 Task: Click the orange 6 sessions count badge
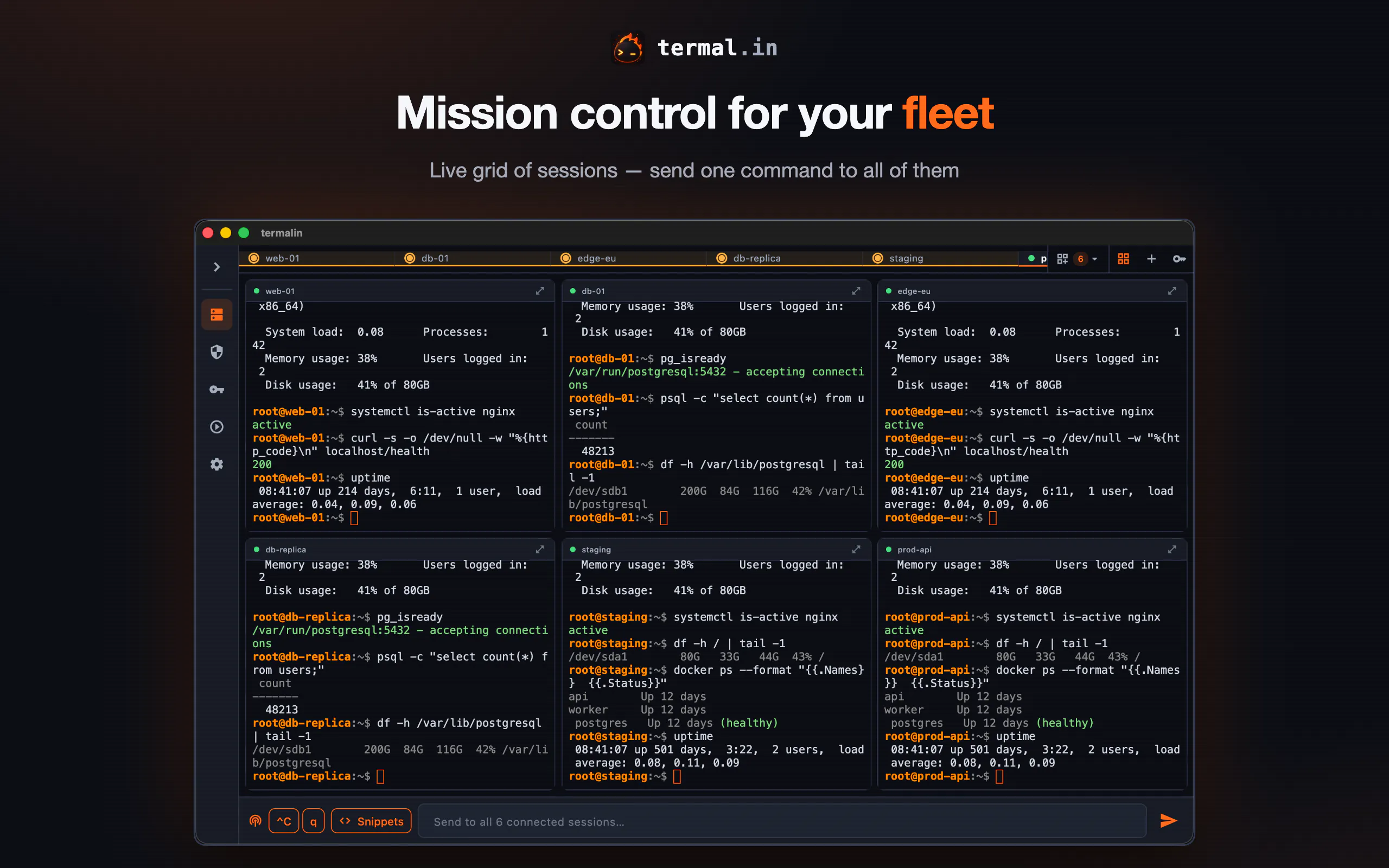1080,259
